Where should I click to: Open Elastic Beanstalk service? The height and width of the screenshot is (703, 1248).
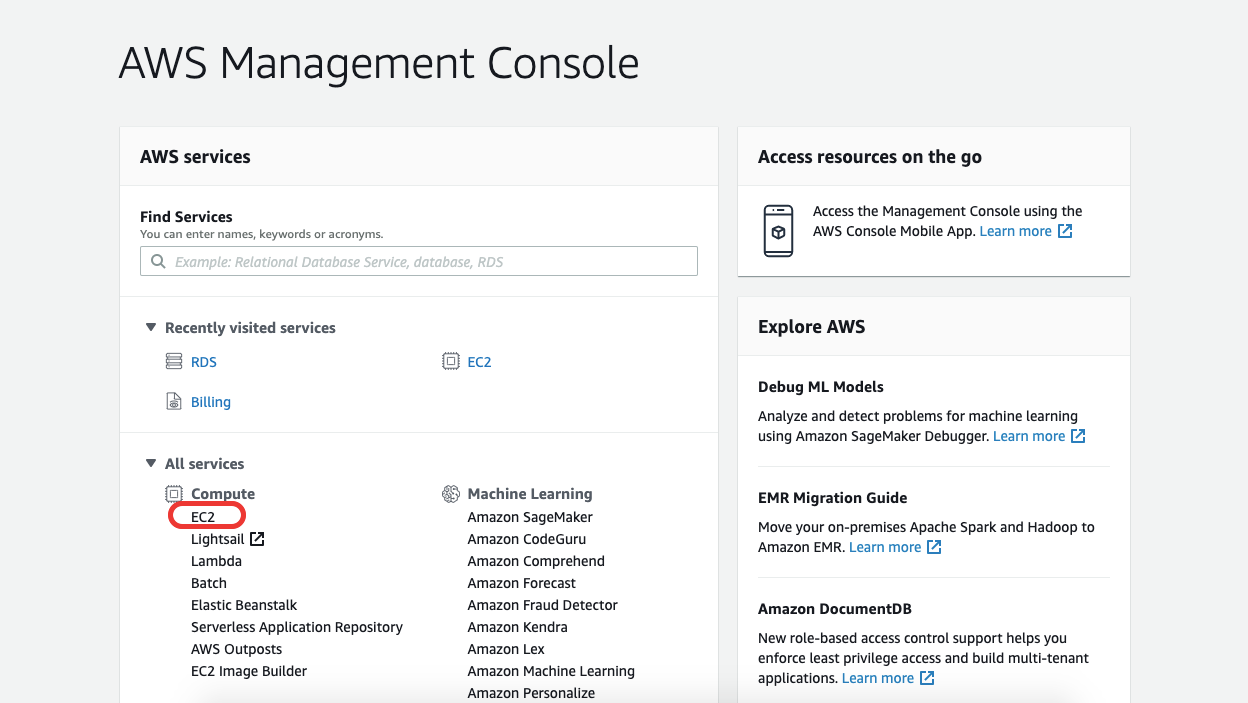pyautogui.click(x=244, y=605)
